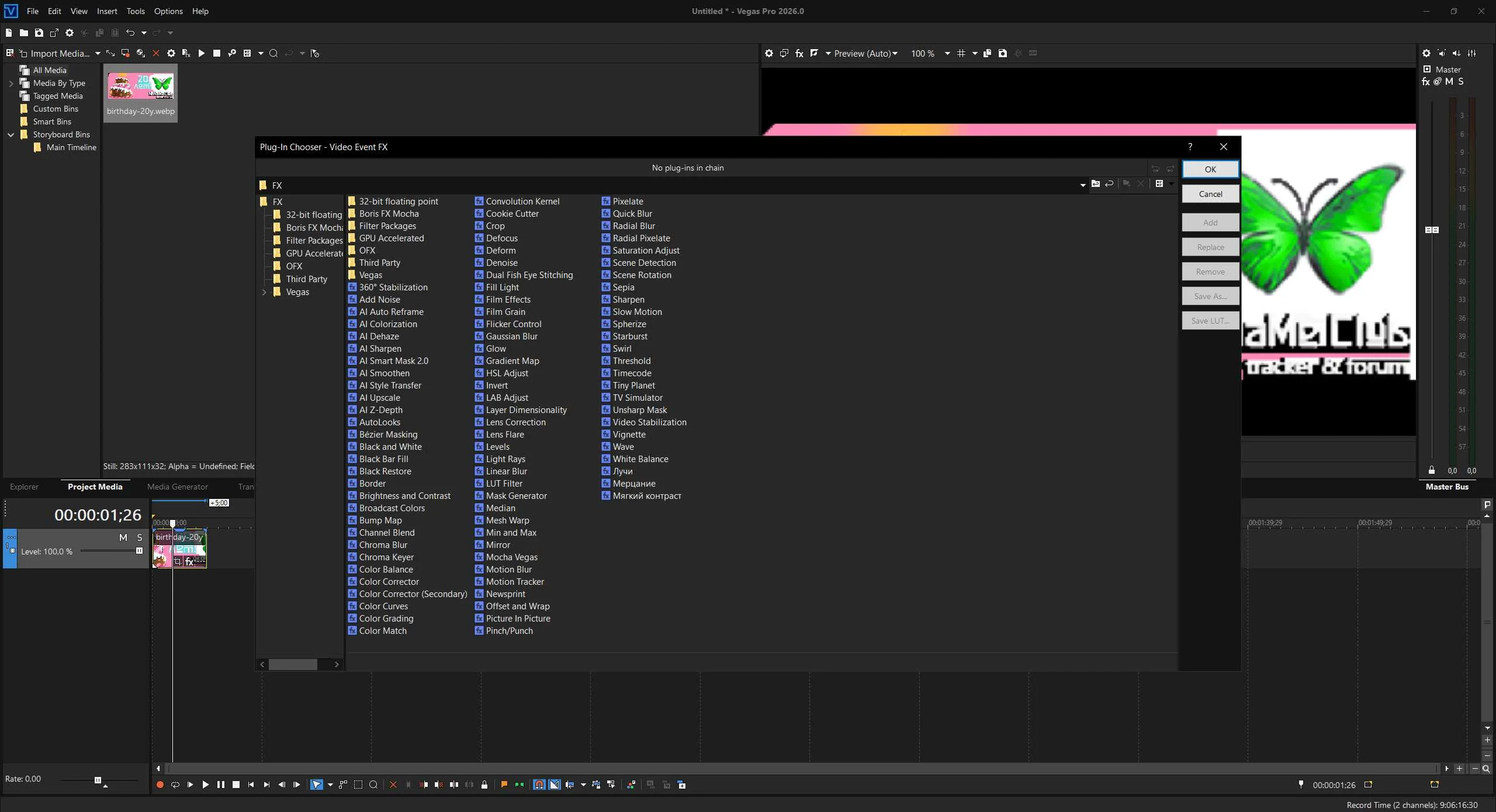Viewport: 1496px width, 812px height.
Task: Toggle Mute on the Master bus
Action: (1449, 82)
